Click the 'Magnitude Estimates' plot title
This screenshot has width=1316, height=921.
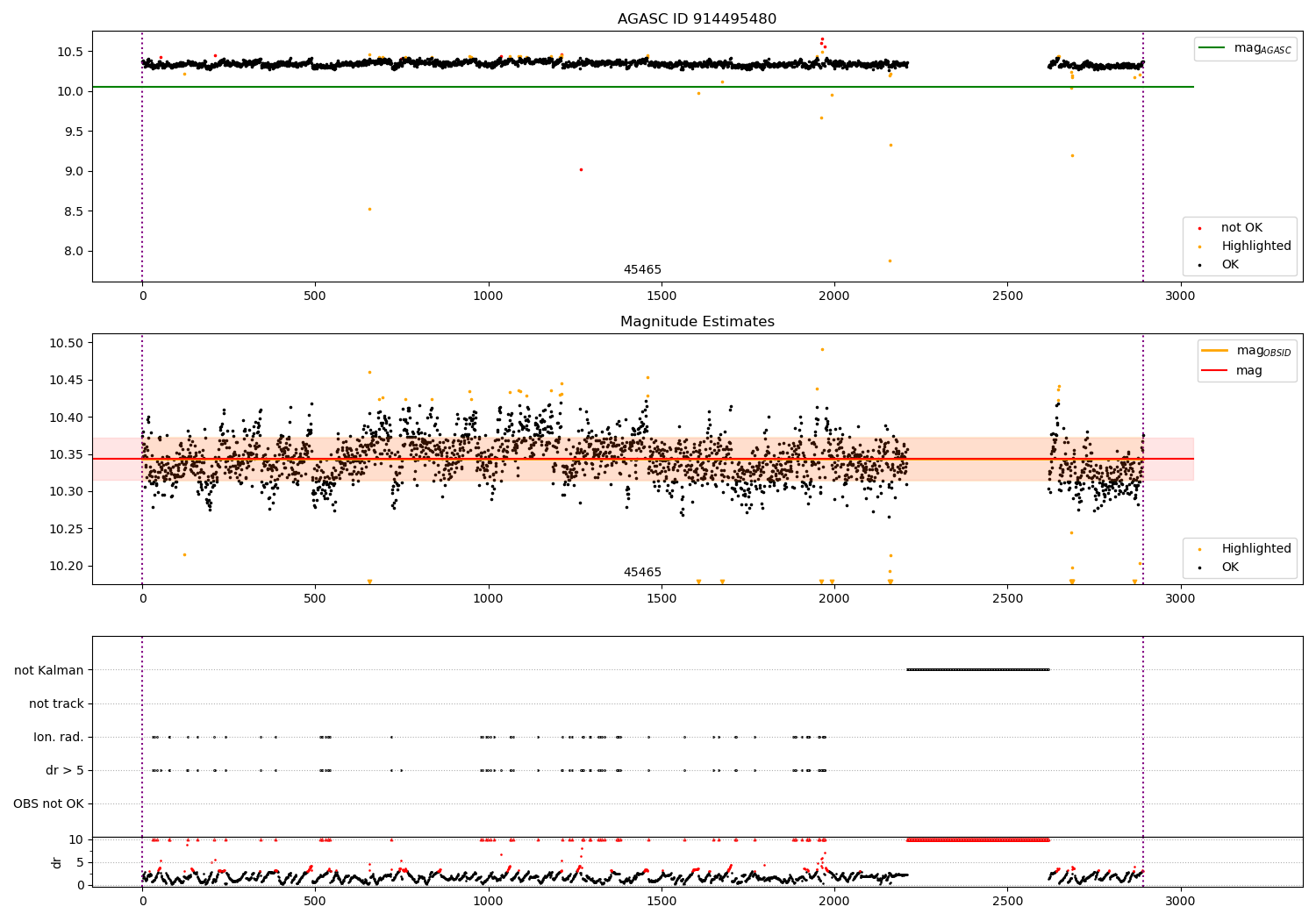(x=697, y=322)
